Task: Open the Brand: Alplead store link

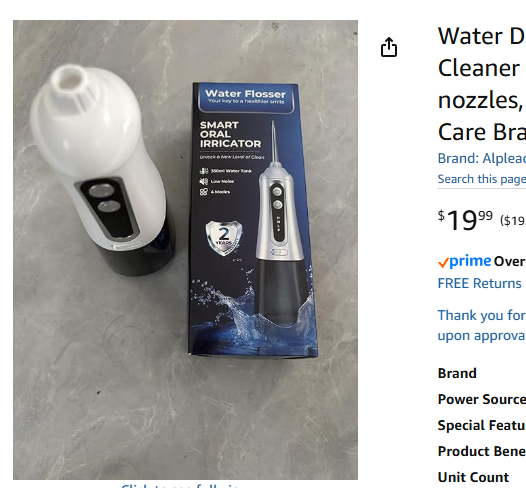Action: [x=482, y=158]
